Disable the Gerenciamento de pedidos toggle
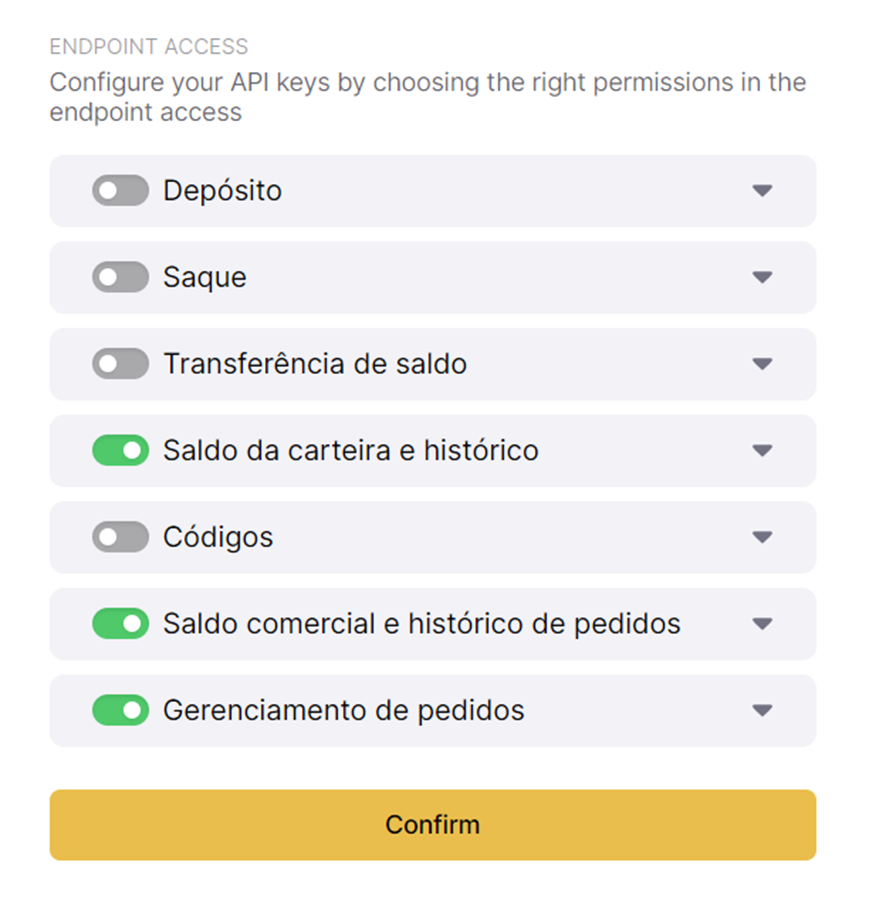Image resolution: width=886 pixels, height=906 pixels. point(120,710)
